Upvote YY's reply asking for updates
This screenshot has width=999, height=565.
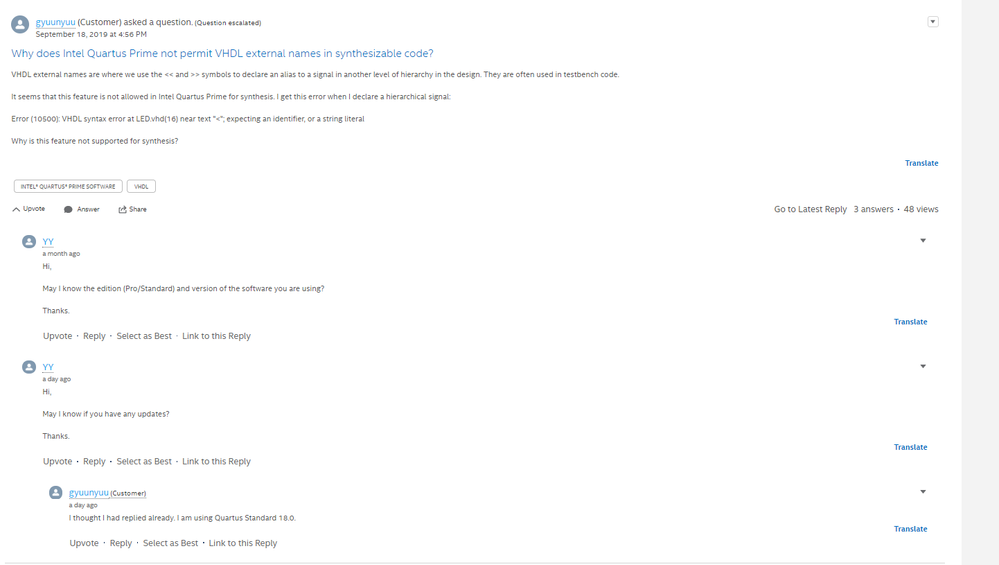[x=57, y=461]
